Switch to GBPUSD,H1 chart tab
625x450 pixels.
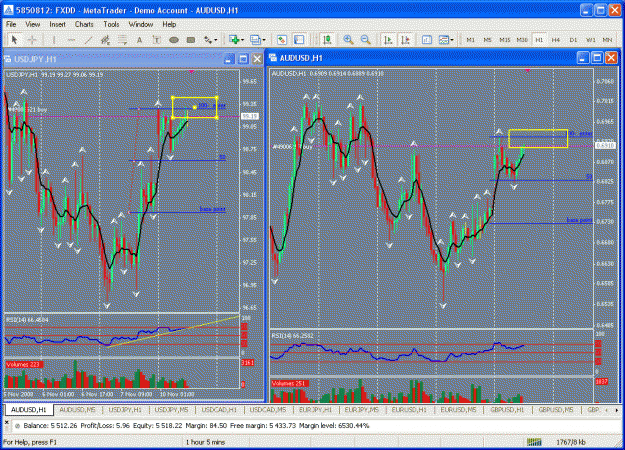click(x=507, y=410)
